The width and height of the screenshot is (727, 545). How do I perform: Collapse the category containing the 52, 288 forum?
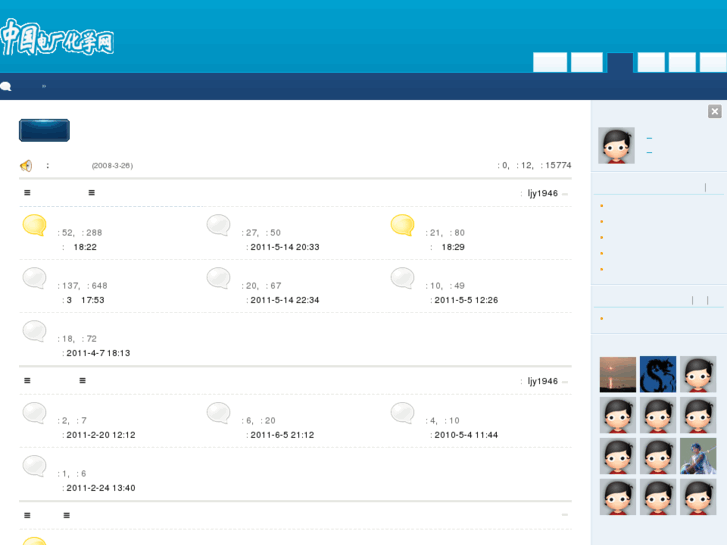click(x=565, y=194)
